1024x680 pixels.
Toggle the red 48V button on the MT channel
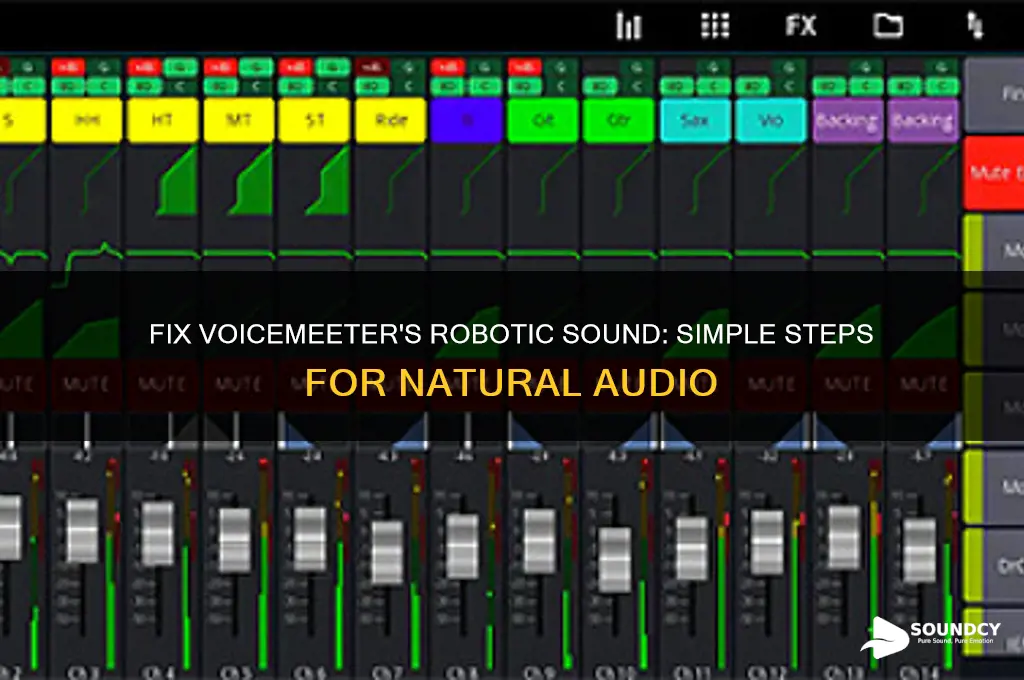tap(220, 67)
